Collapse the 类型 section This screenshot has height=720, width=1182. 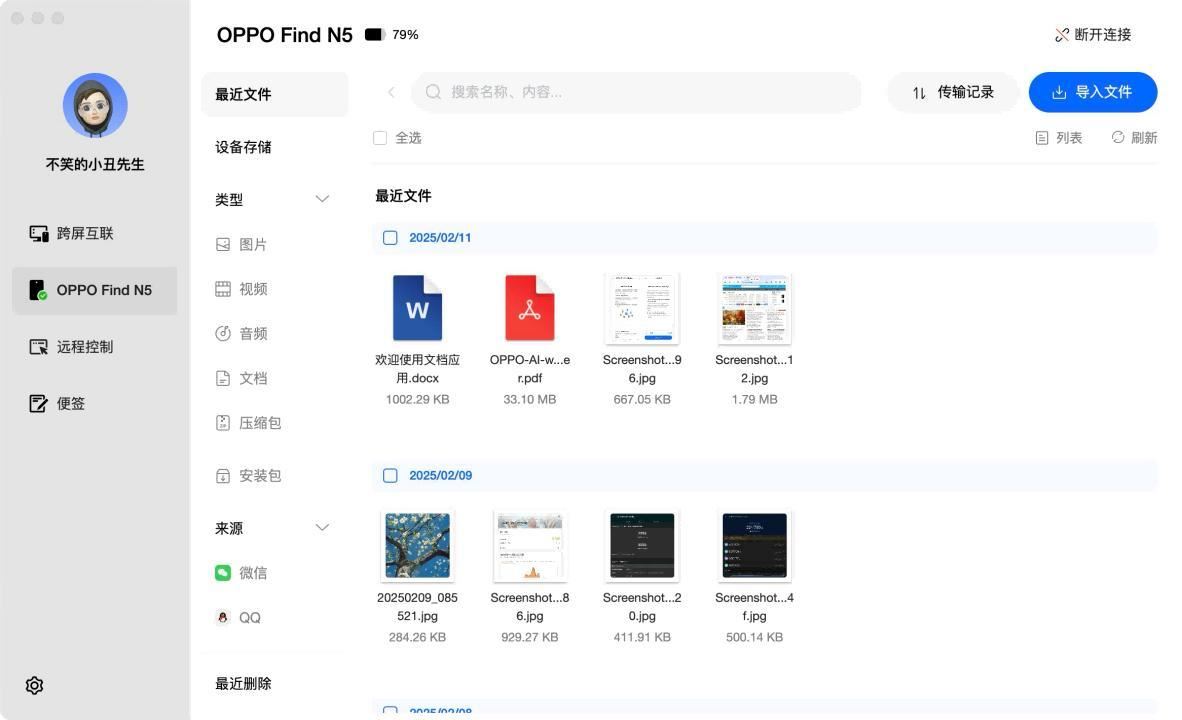point(322,199)
